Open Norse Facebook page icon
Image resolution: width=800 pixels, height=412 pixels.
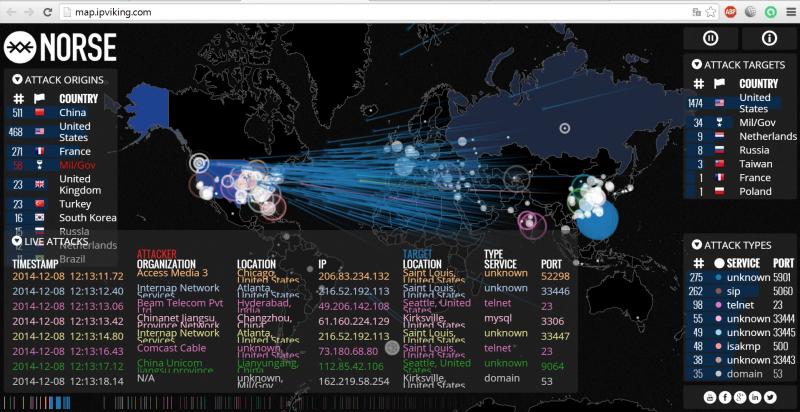click(x=725, y=397)
